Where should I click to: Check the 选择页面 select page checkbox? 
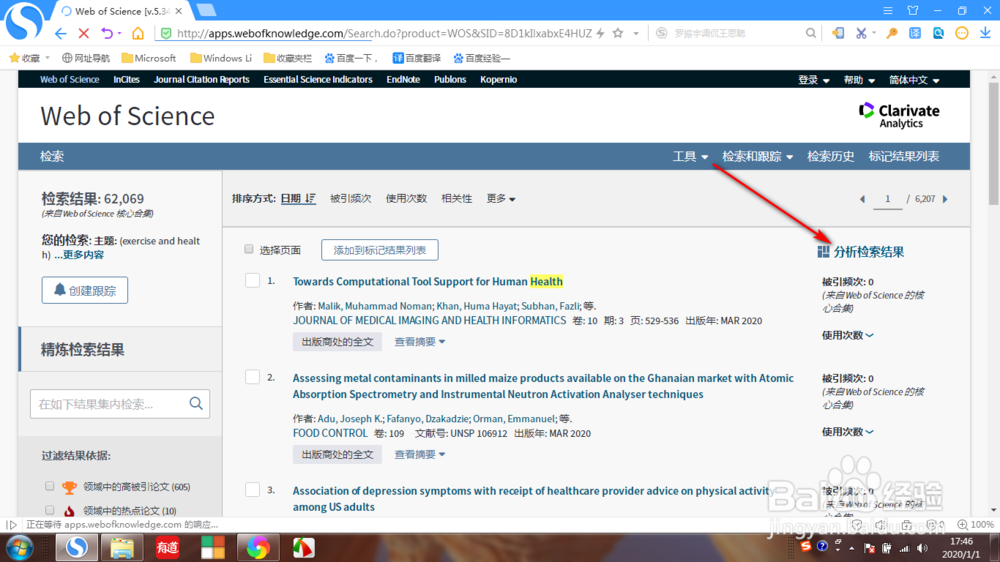click(x=249, y=249)
